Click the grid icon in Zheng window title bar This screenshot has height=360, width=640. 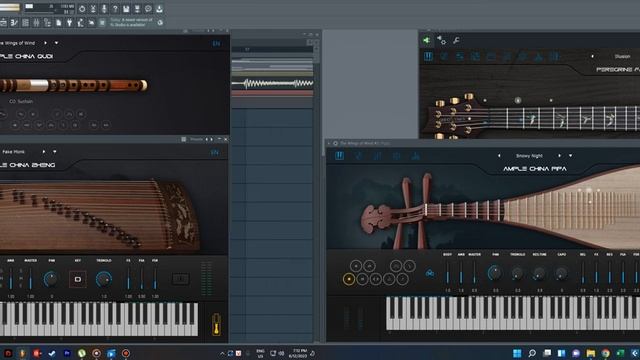(x=184, y=139)
